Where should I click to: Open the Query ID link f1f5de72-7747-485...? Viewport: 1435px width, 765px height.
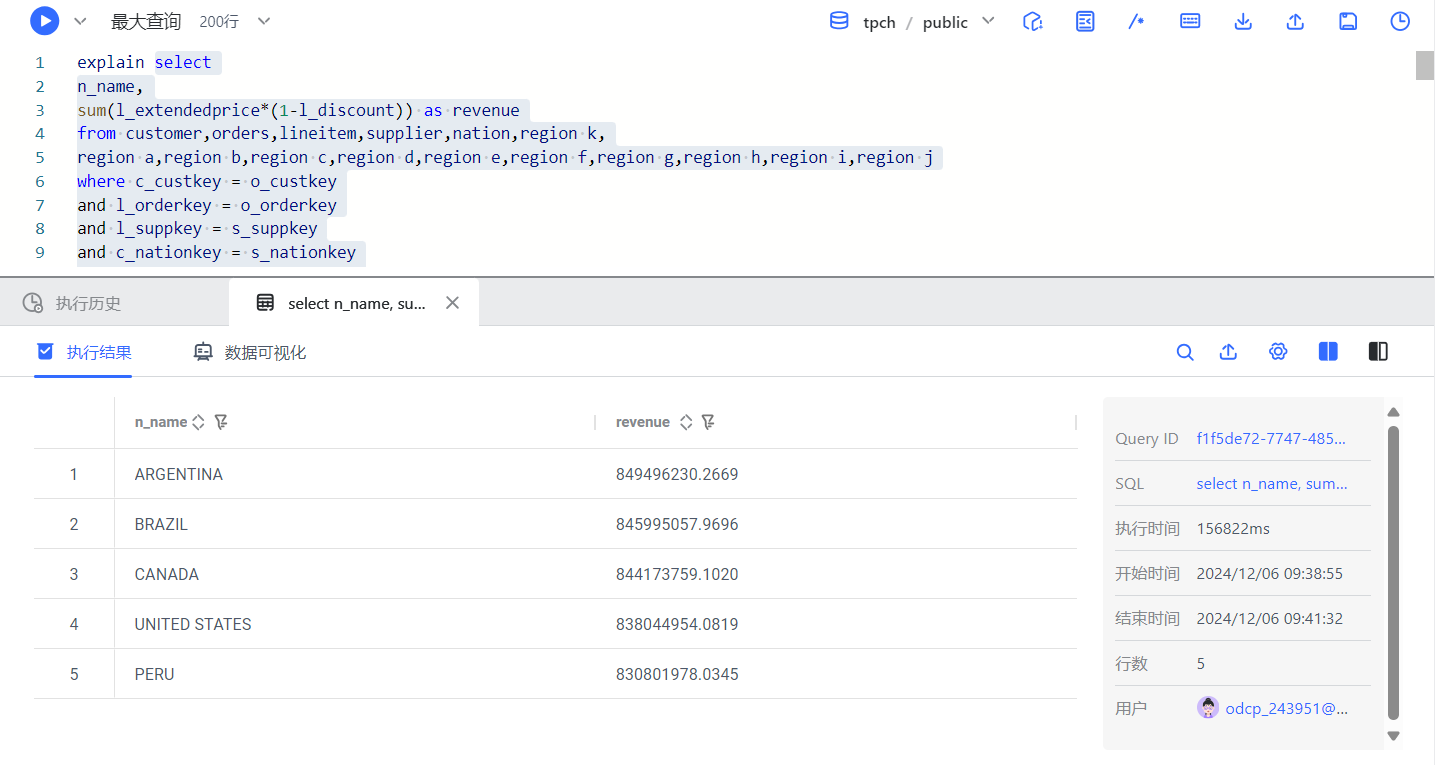coord(1271,439)
